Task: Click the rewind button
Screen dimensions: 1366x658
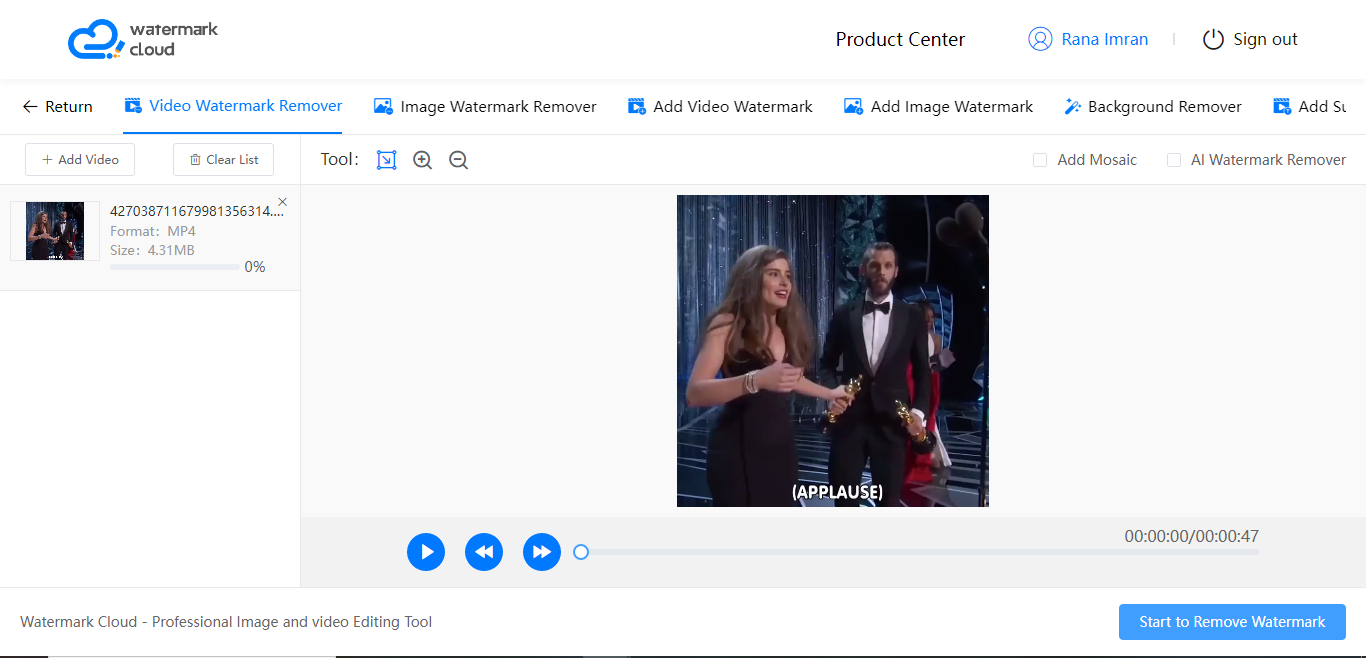Action: tap(484, 552)
